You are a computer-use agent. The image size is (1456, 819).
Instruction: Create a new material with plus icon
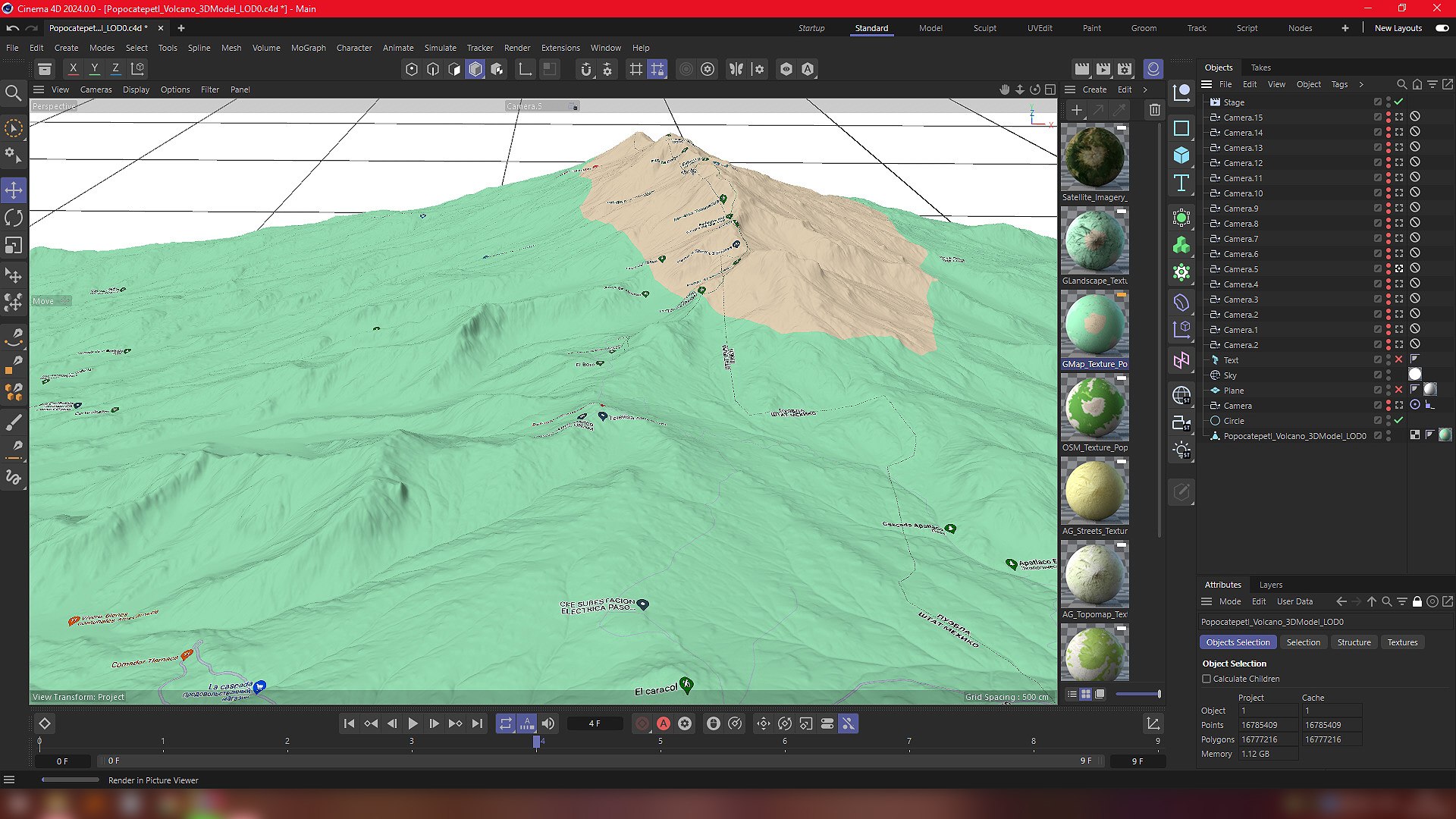[x=1076, y=110]
